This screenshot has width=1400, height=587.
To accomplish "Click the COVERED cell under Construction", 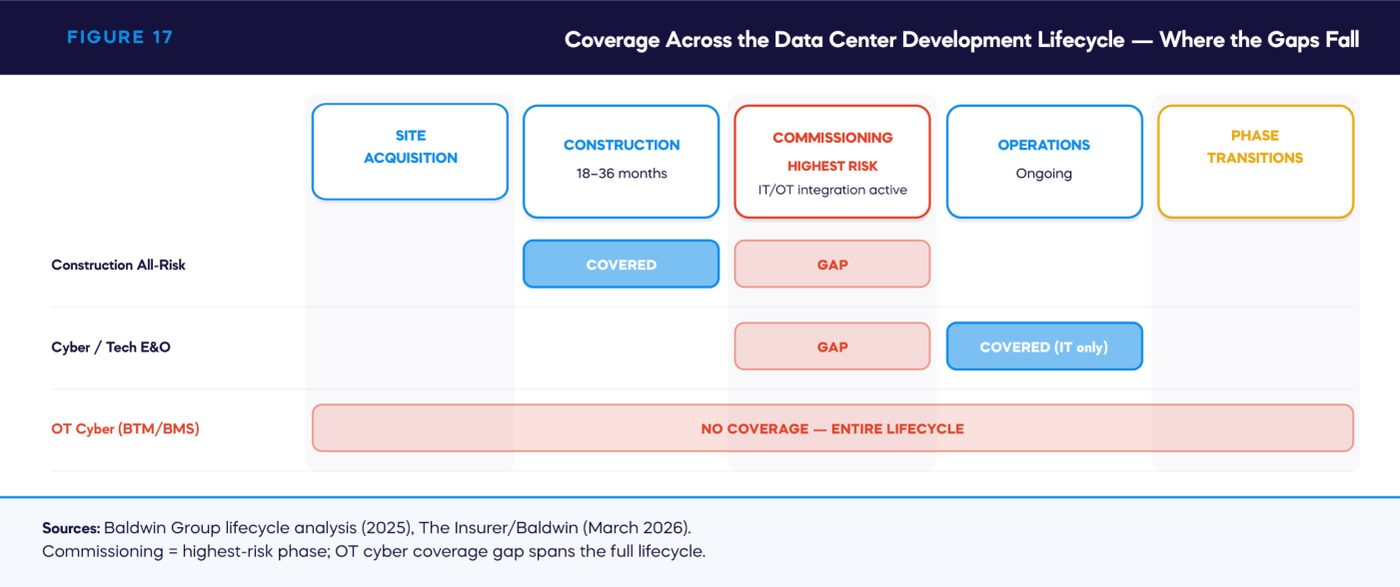I will click(x=621, y=264).
